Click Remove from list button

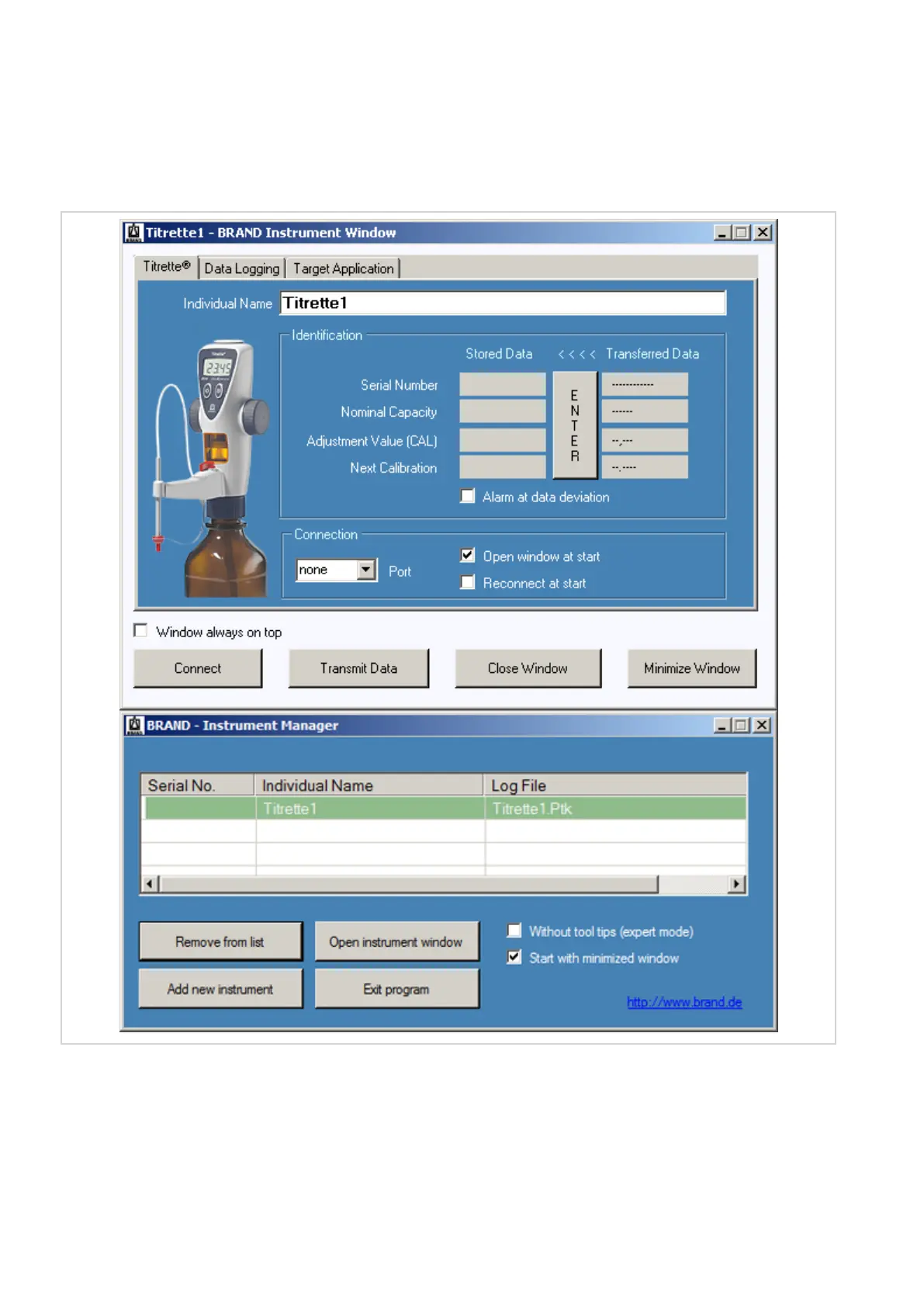[x=220, y=941]
